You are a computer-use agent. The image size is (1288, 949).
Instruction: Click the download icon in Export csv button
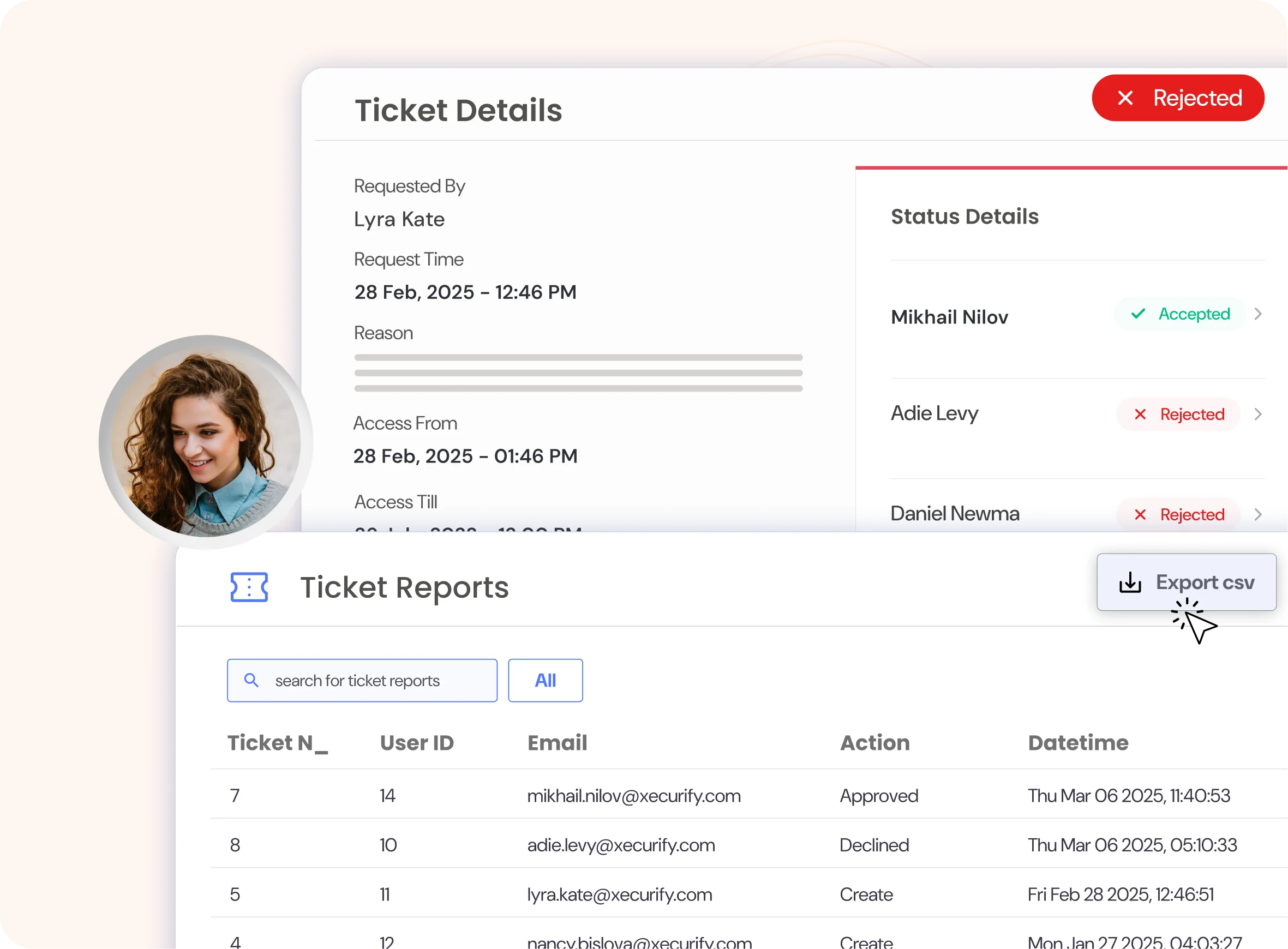pyautogui.click(x=1129, y=582)
